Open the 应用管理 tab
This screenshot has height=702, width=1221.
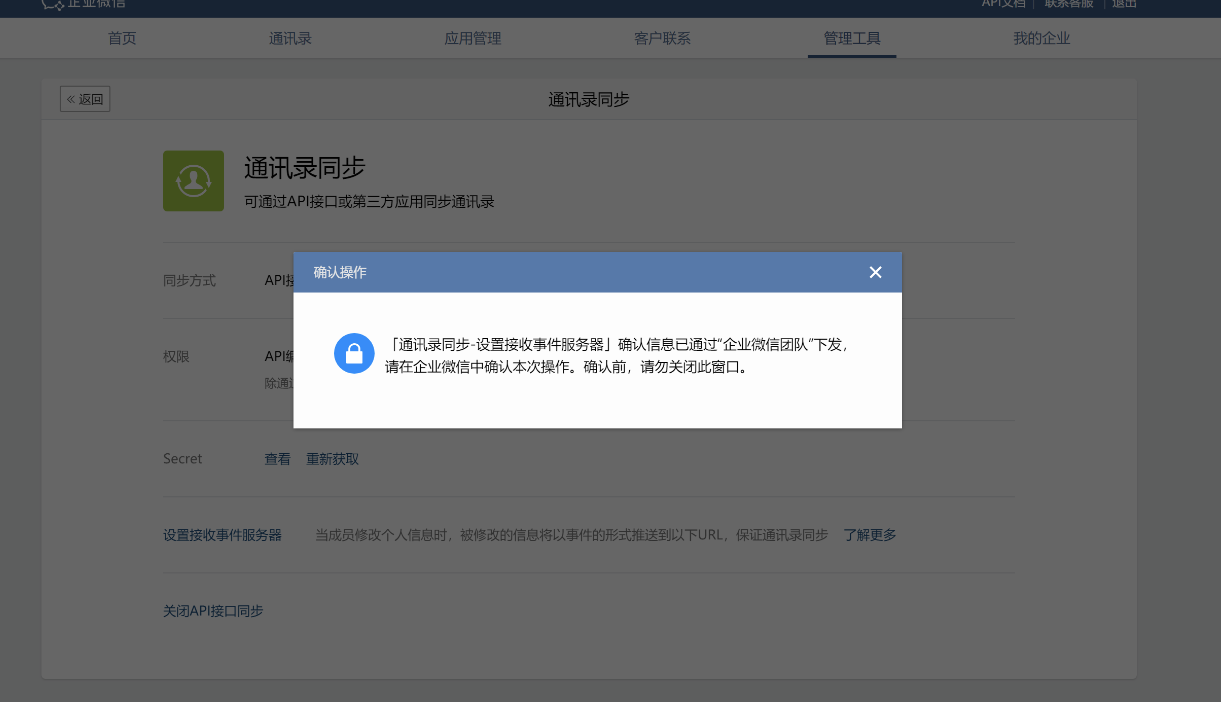(472, 39)
